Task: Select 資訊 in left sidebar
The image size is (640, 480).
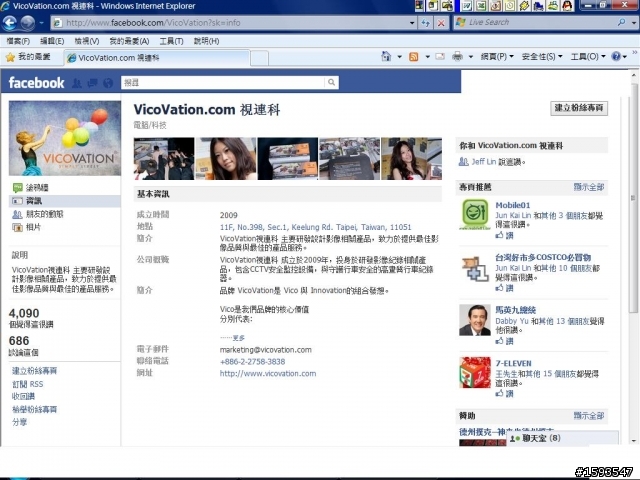Action: click(x=65, y=201)
